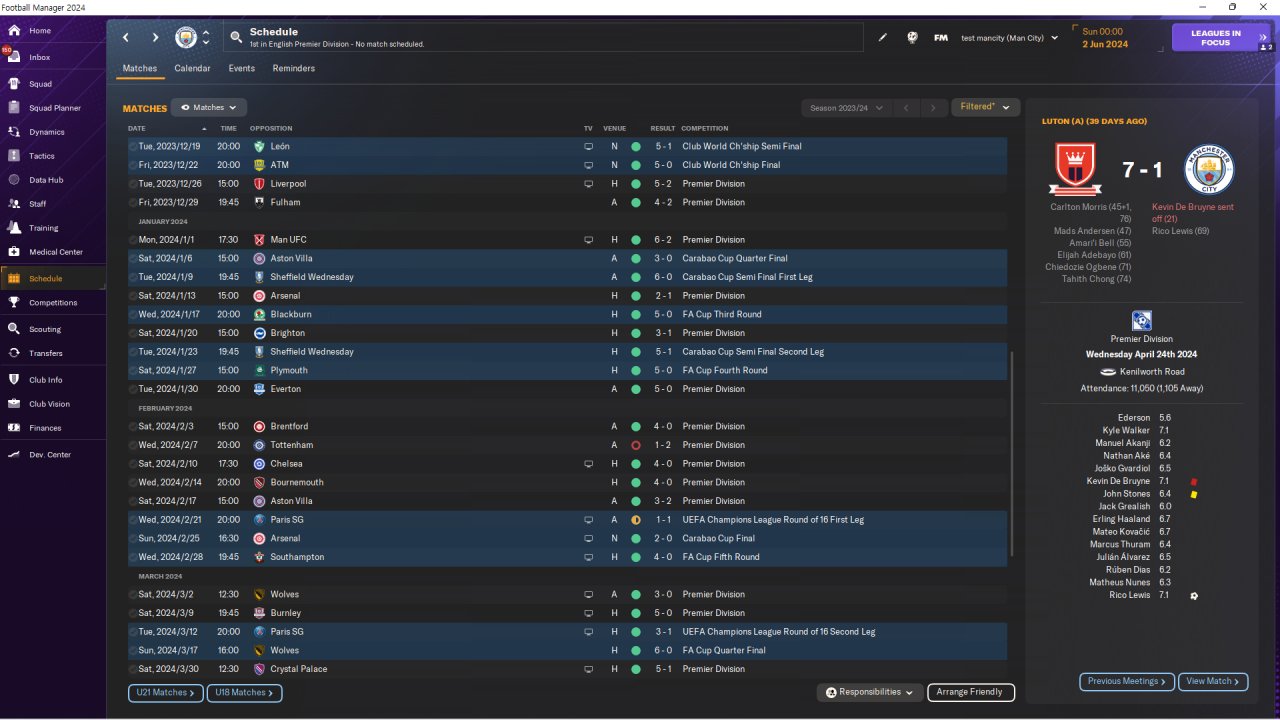The height and width of the screenshot is (720, 1280).
Task: Click the red loss indicator on the Tottenham row
Action: tap(635, 445)
